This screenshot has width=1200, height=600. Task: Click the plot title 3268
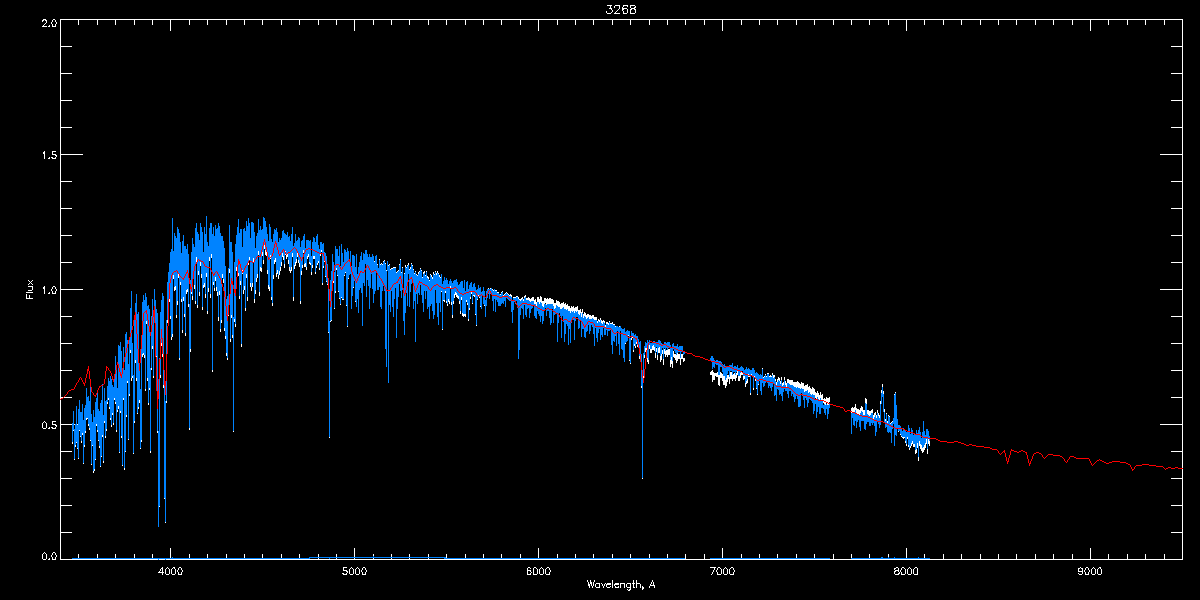[621, 9]
